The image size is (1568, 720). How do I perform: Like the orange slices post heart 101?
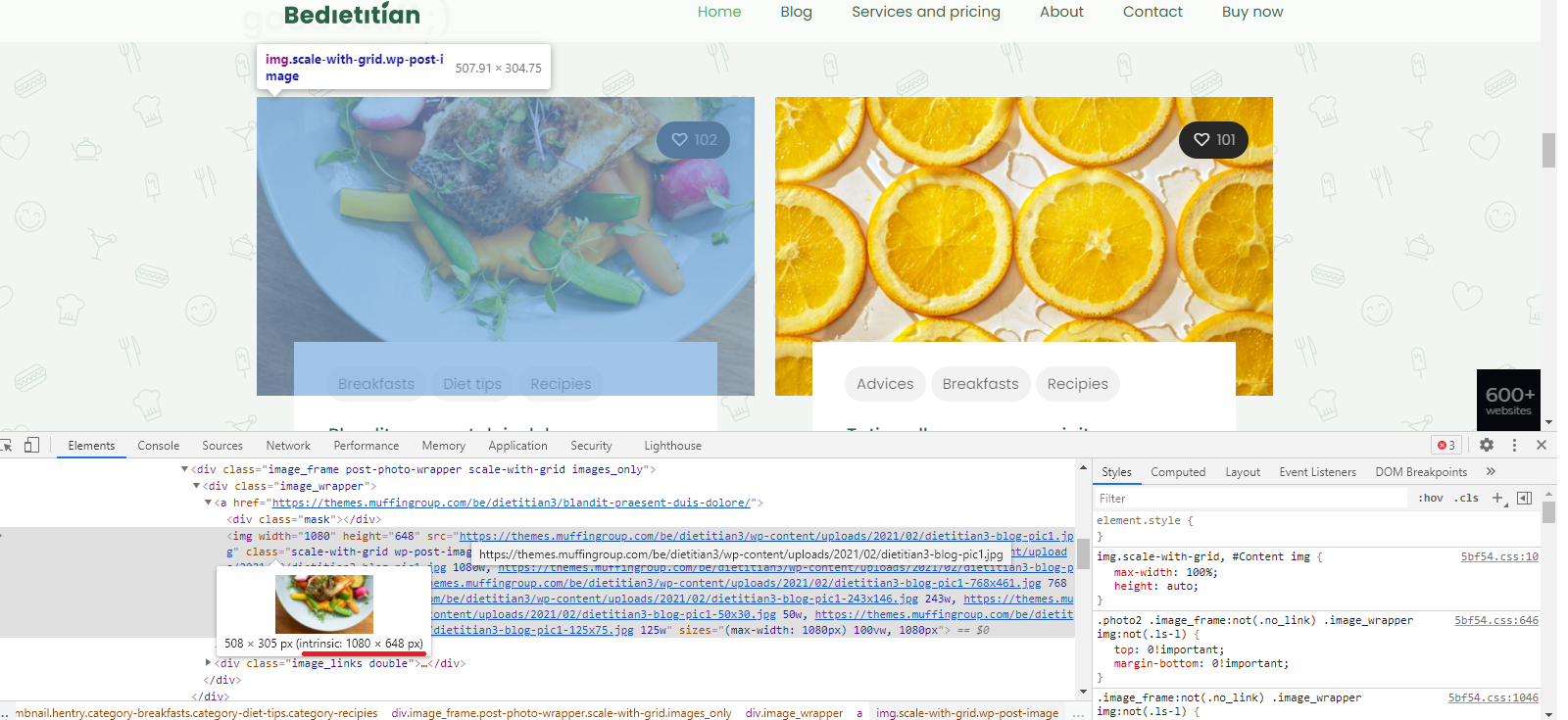[x=1213, y=140]
